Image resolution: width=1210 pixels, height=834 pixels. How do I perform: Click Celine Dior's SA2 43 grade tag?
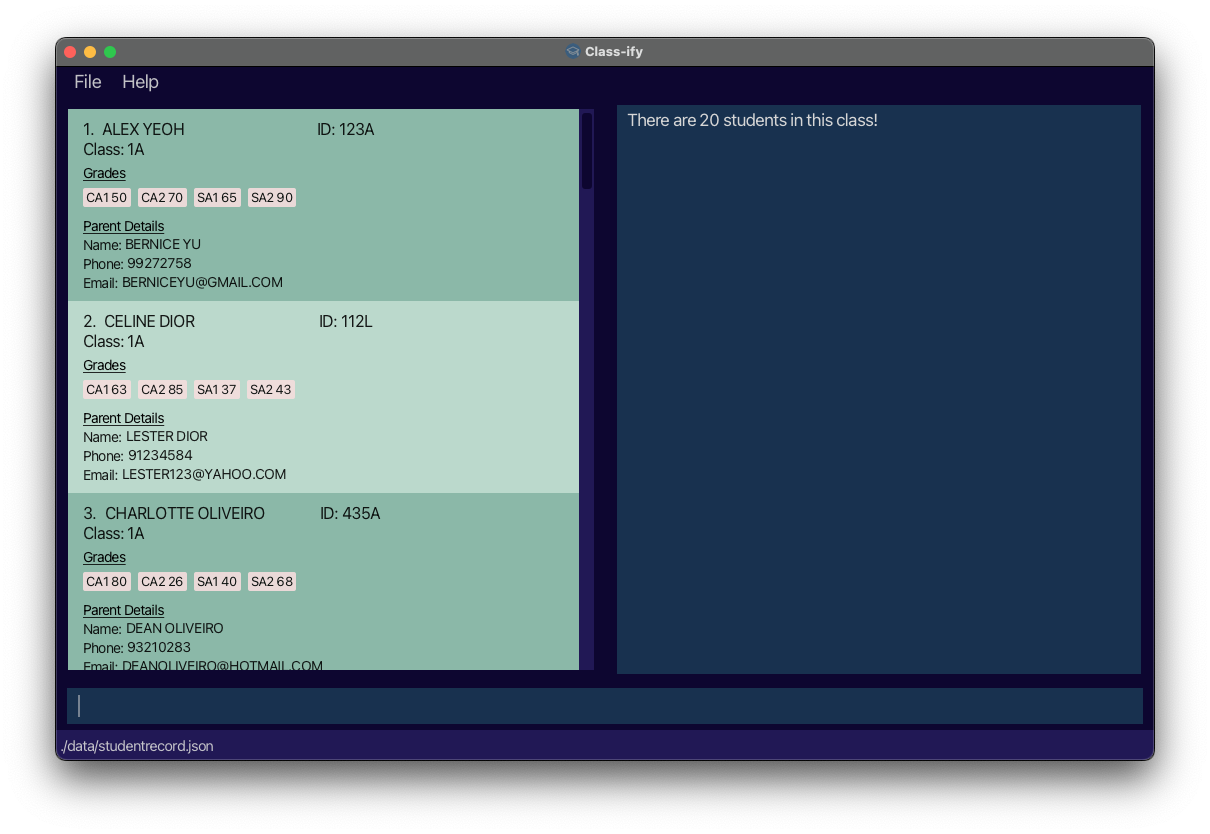[271, 390]
